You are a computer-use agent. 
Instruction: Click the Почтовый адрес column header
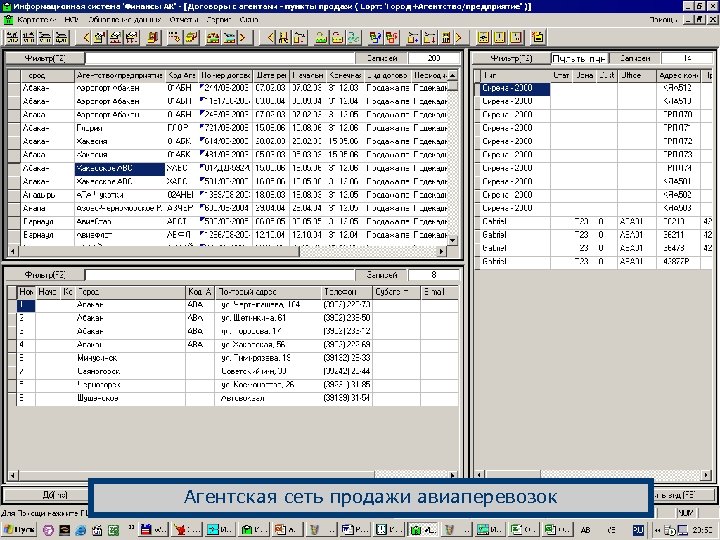pyautogui.click(x=268, y=292)
